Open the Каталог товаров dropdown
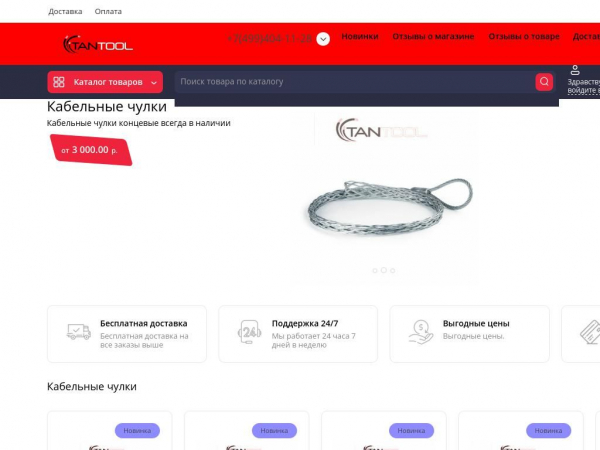The height and width of the screenshot is (450, 600). click(105, 82)
